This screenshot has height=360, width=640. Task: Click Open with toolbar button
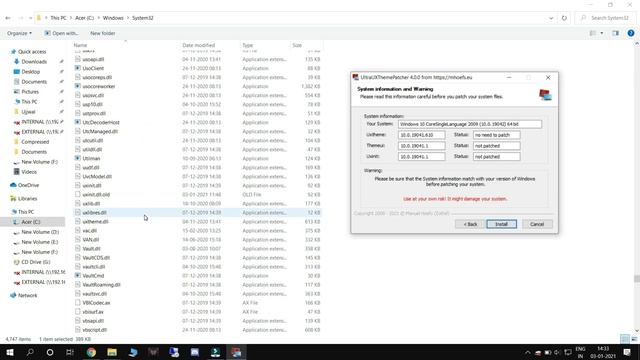pos(61,33)
